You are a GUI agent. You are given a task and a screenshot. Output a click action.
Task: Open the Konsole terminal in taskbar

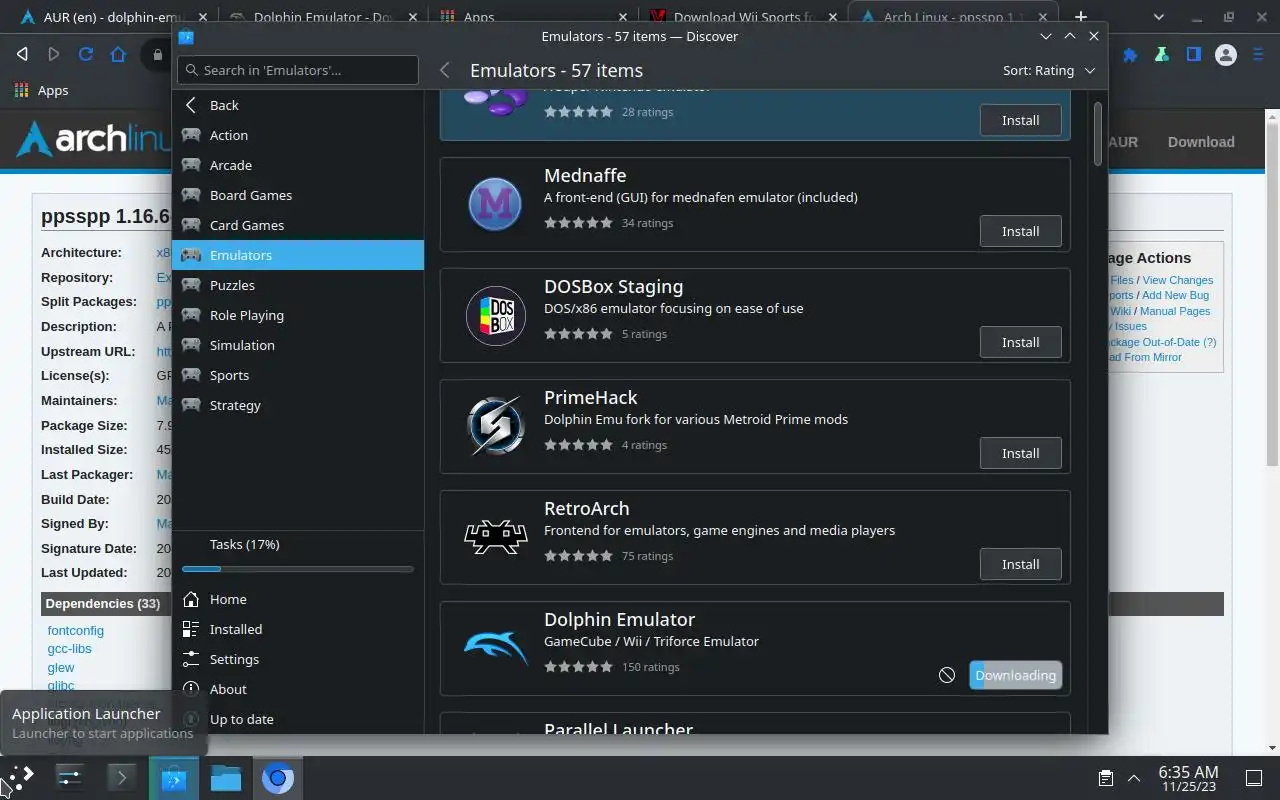(121, 777)
